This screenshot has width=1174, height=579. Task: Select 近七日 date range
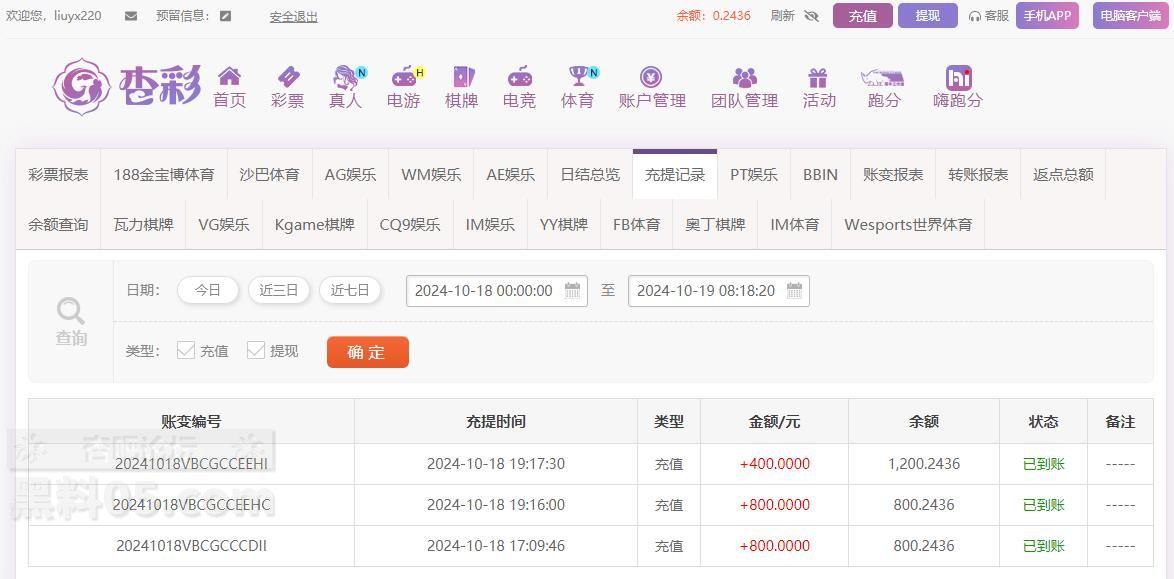(350, 291)
